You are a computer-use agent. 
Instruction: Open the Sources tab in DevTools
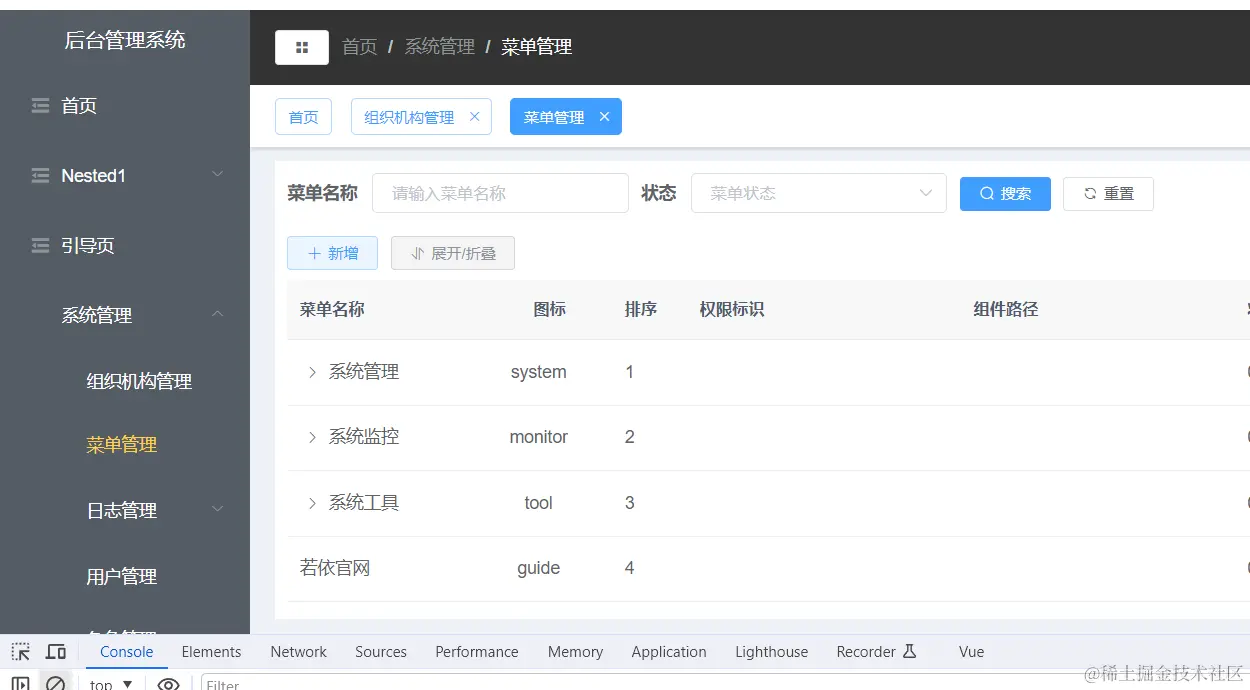click(x=381, y=652)
